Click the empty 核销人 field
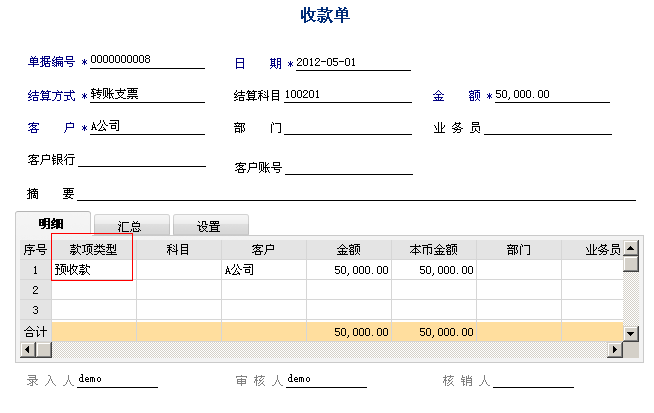This screenshot has height=413, width=654. [x=533, y=380]
